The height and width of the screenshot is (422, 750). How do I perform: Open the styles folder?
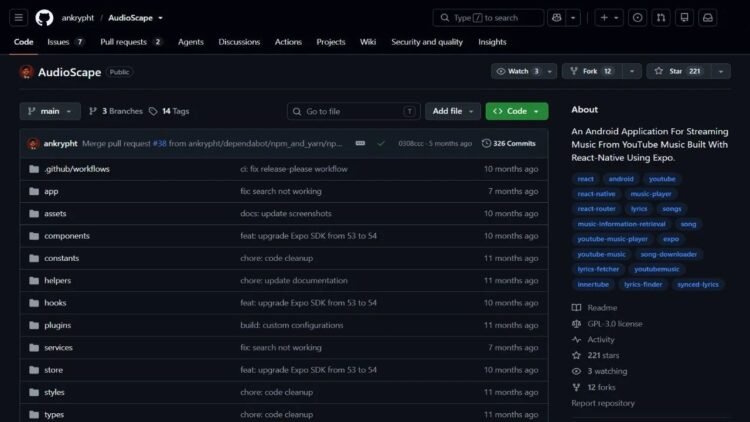coord(54,392)
